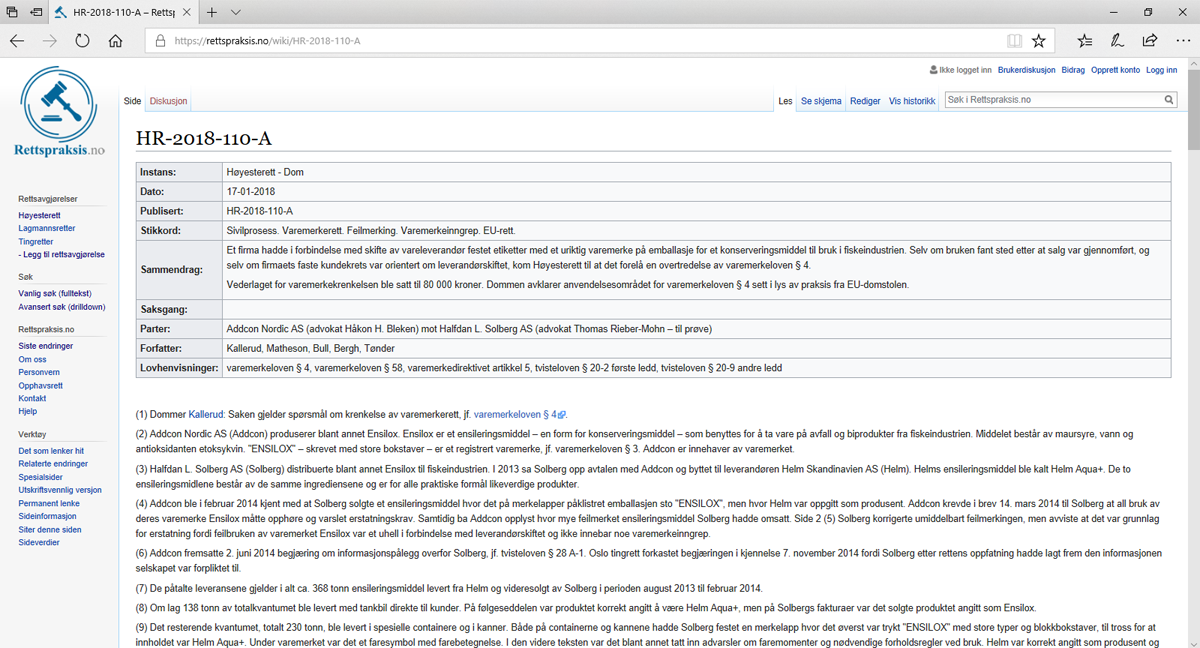
Task: Open favorites hub icon in toolbar
Action: [x=1085, y=41]
